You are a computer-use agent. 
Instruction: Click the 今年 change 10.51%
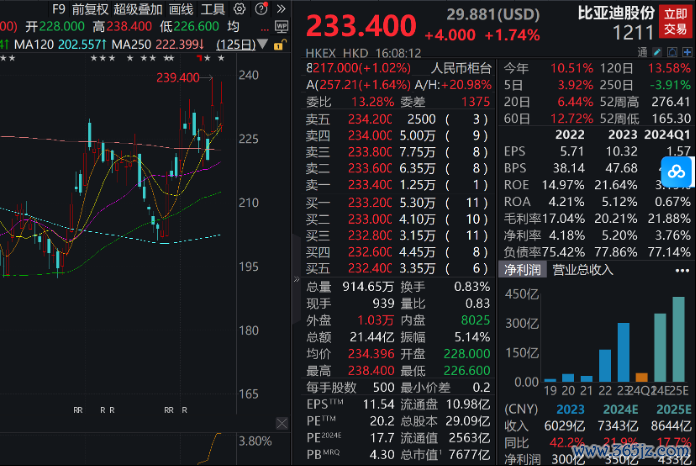point(572,68)
